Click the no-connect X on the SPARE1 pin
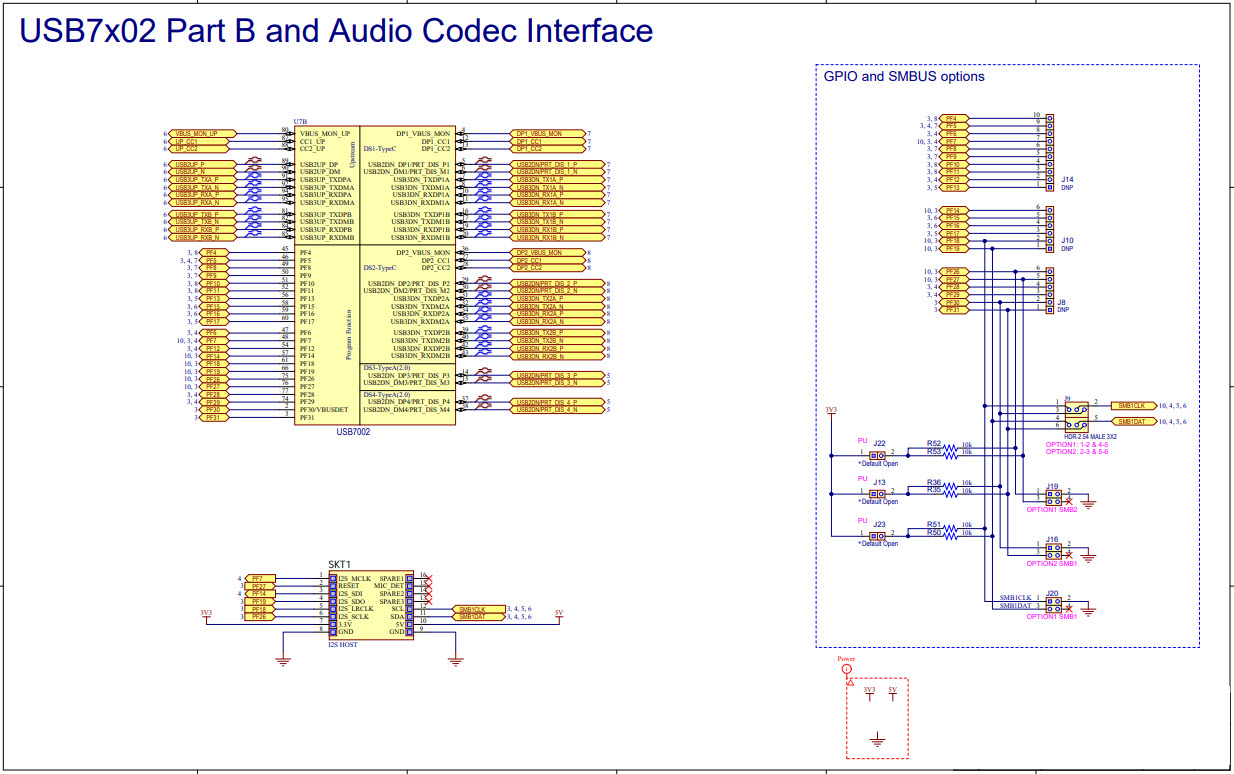Image resolution: width=1234 pixels, height=774 pixels. 427,578
